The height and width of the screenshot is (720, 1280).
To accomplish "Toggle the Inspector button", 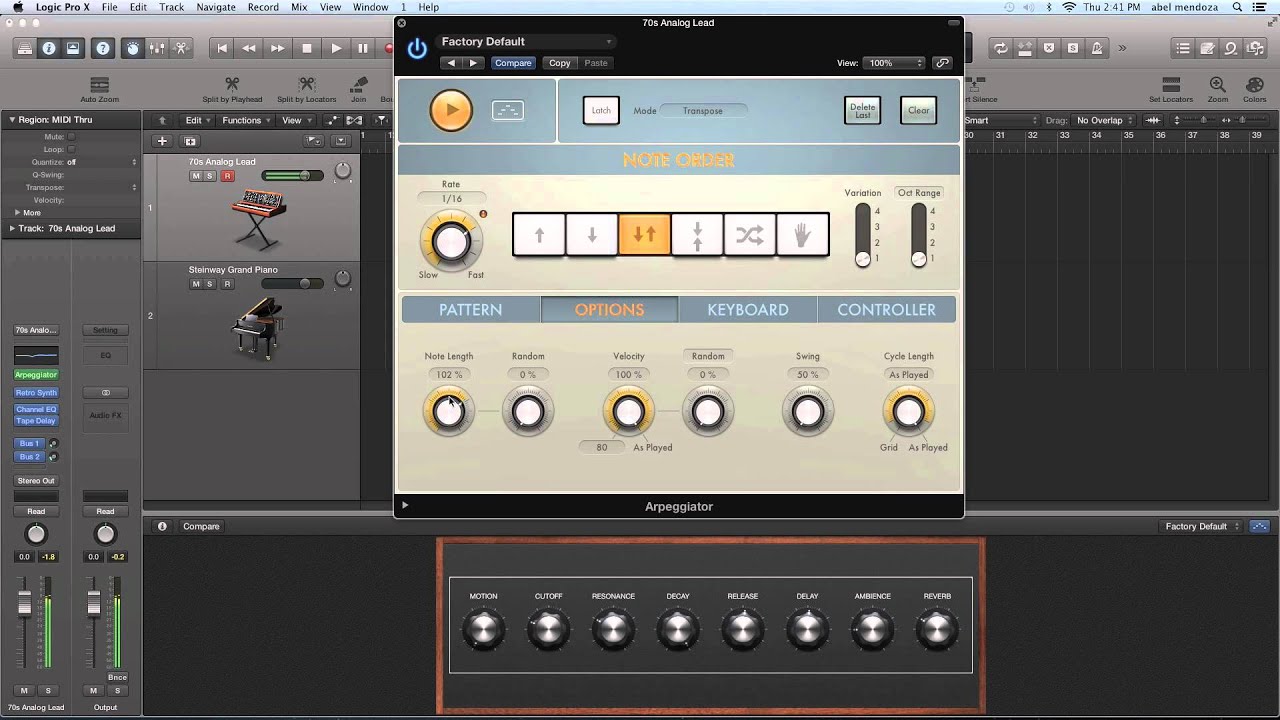I will tap(48, 48).
